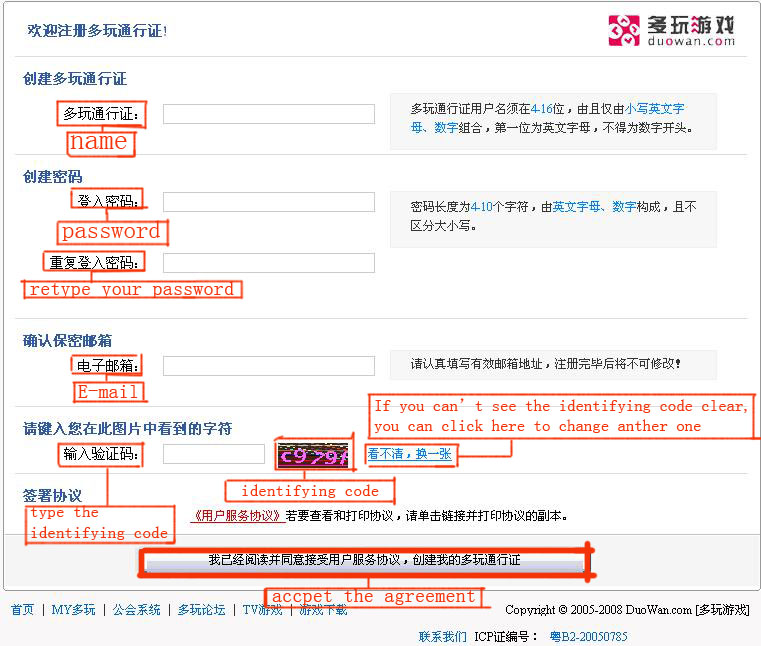Open 公会系统 footer link

click(x=136, y=610)
